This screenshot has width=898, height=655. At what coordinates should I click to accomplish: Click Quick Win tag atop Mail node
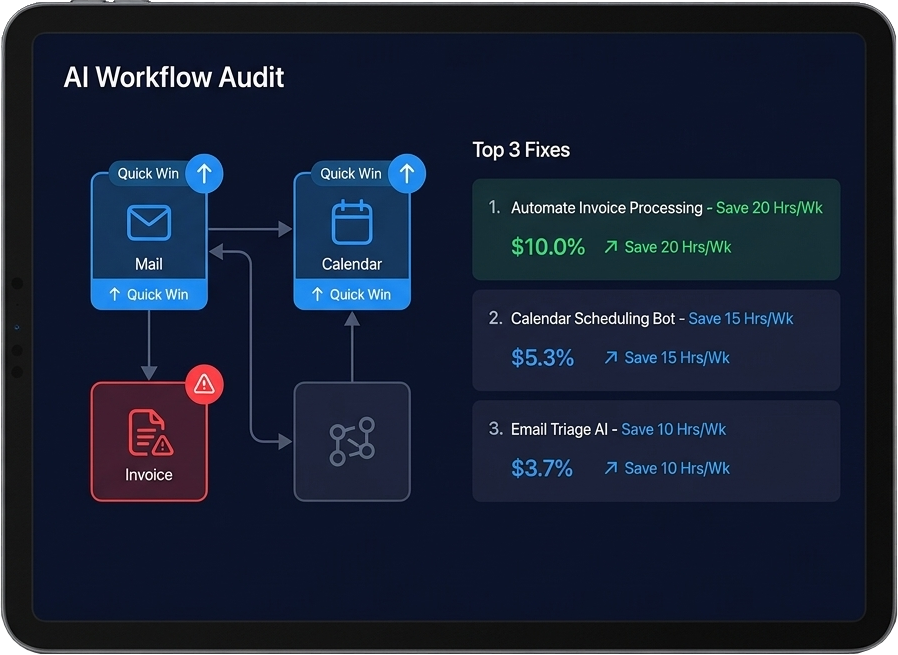[x=148, y=173]
